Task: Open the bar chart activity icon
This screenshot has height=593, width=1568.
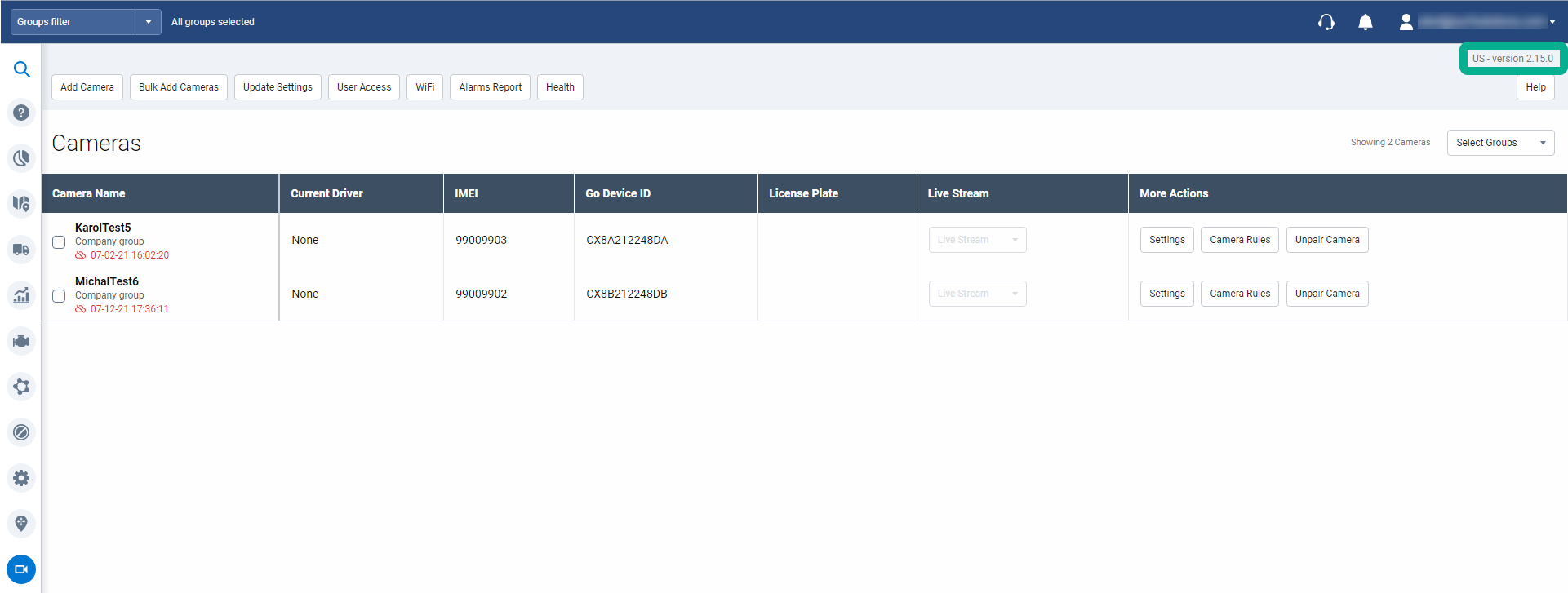Action: [21, 295]
